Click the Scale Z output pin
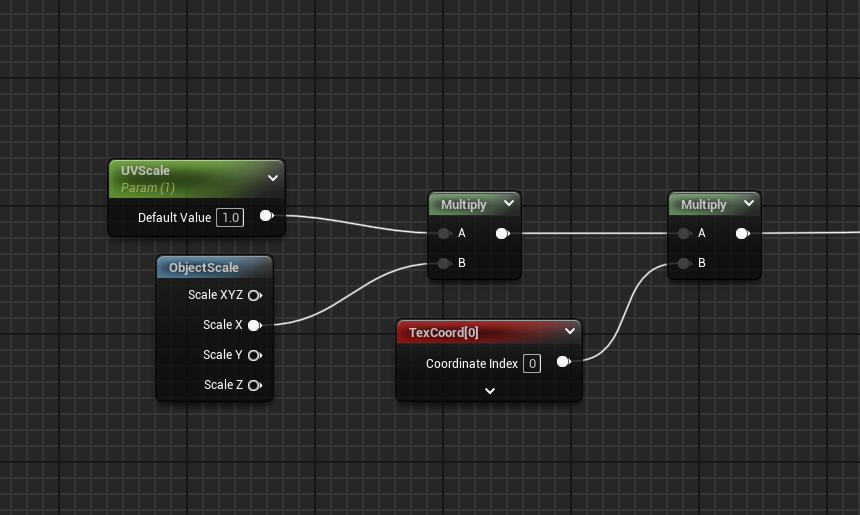The height and width of the screenshot is (515, 860). (x=254, y=385)
